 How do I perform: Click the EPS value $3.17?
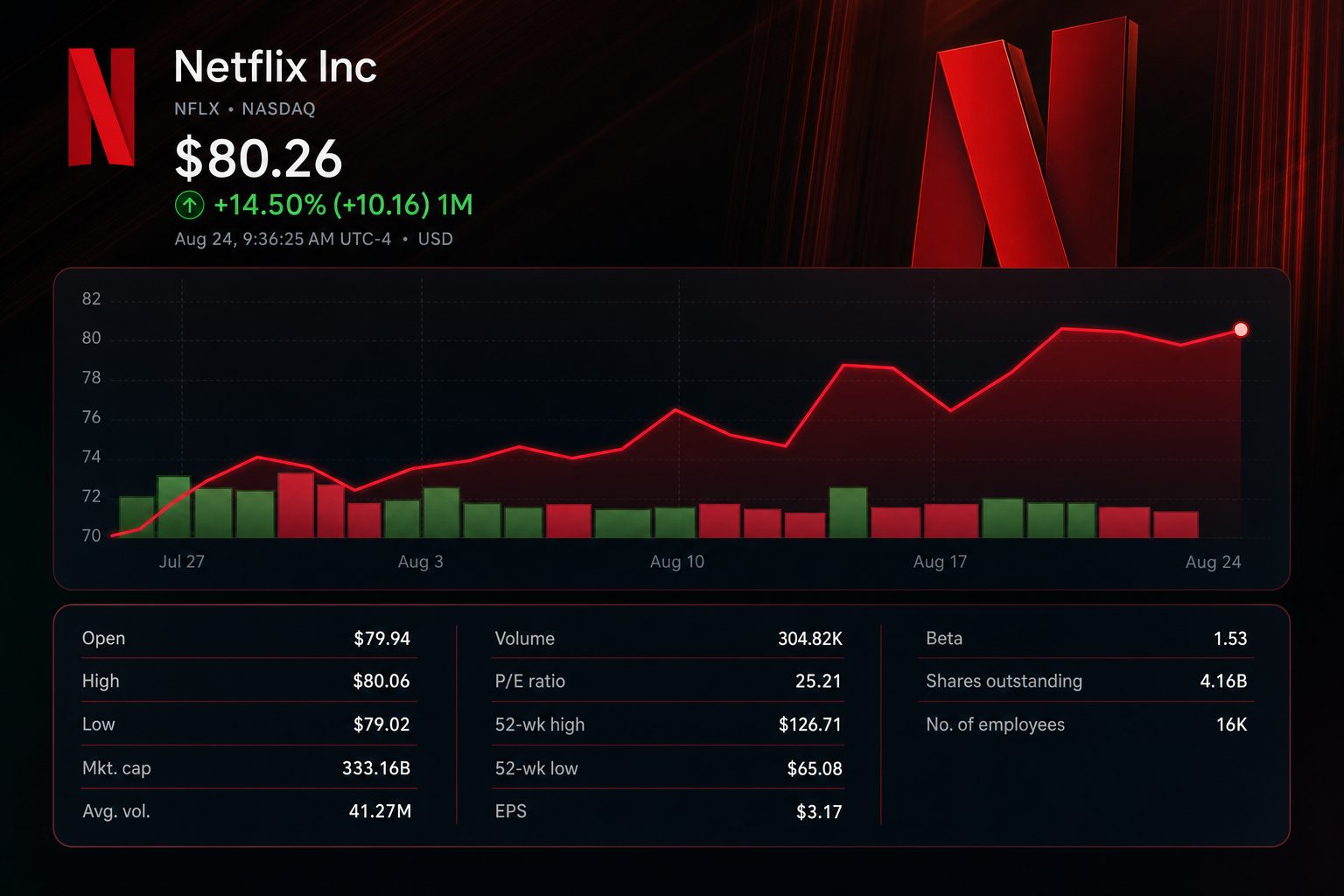[x=819, y=812]
